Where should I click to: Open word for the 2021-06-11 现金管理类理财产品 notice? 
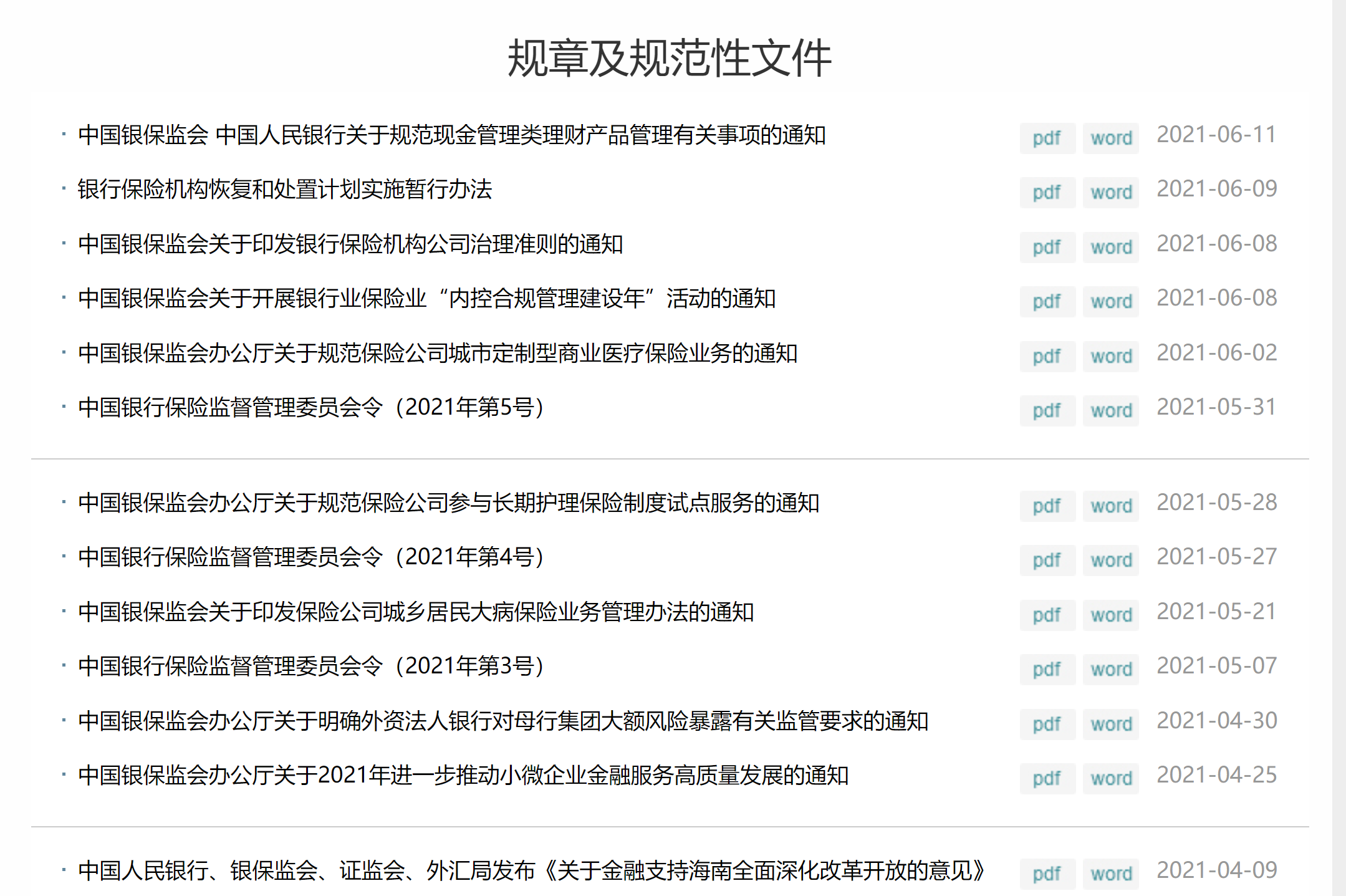(x=1111, y=138)
